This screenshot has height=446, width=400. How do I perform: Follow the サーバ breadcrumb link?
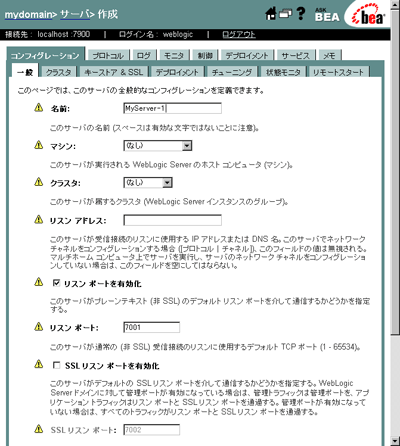click(x=75, y=14)
